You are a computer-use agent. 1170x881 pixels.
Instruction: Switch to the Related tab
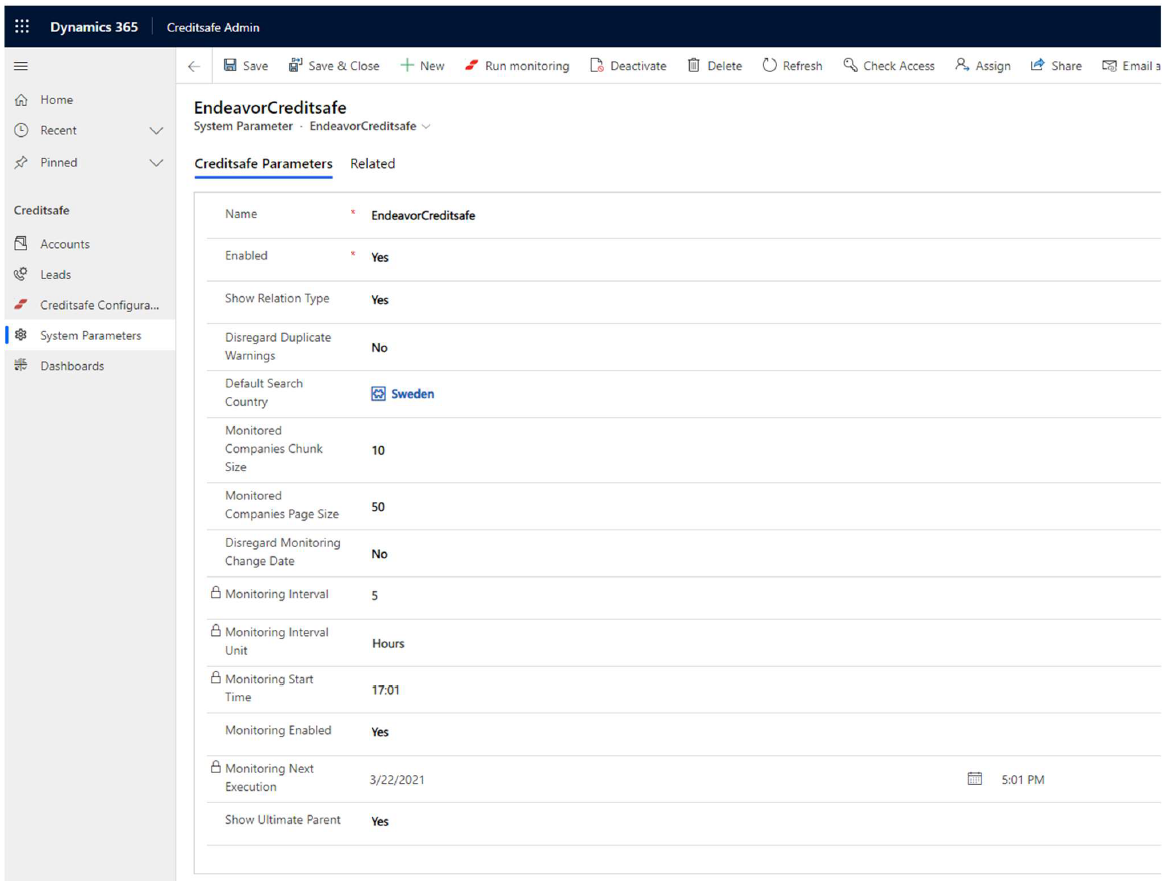coord(372,164)
